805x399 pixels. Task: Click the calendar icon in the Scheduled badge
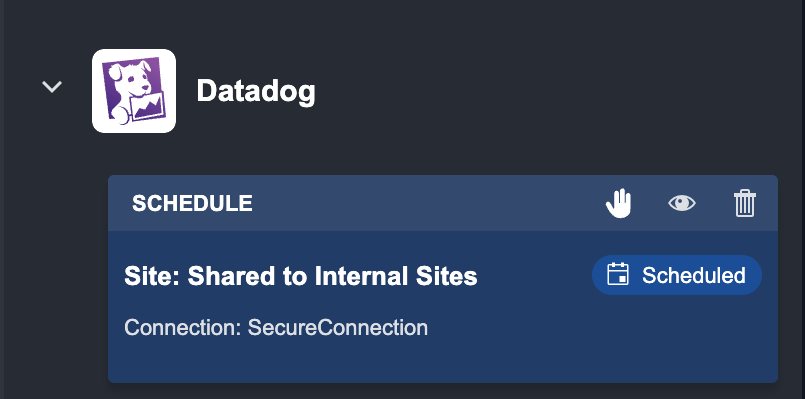tap(618, 275)
